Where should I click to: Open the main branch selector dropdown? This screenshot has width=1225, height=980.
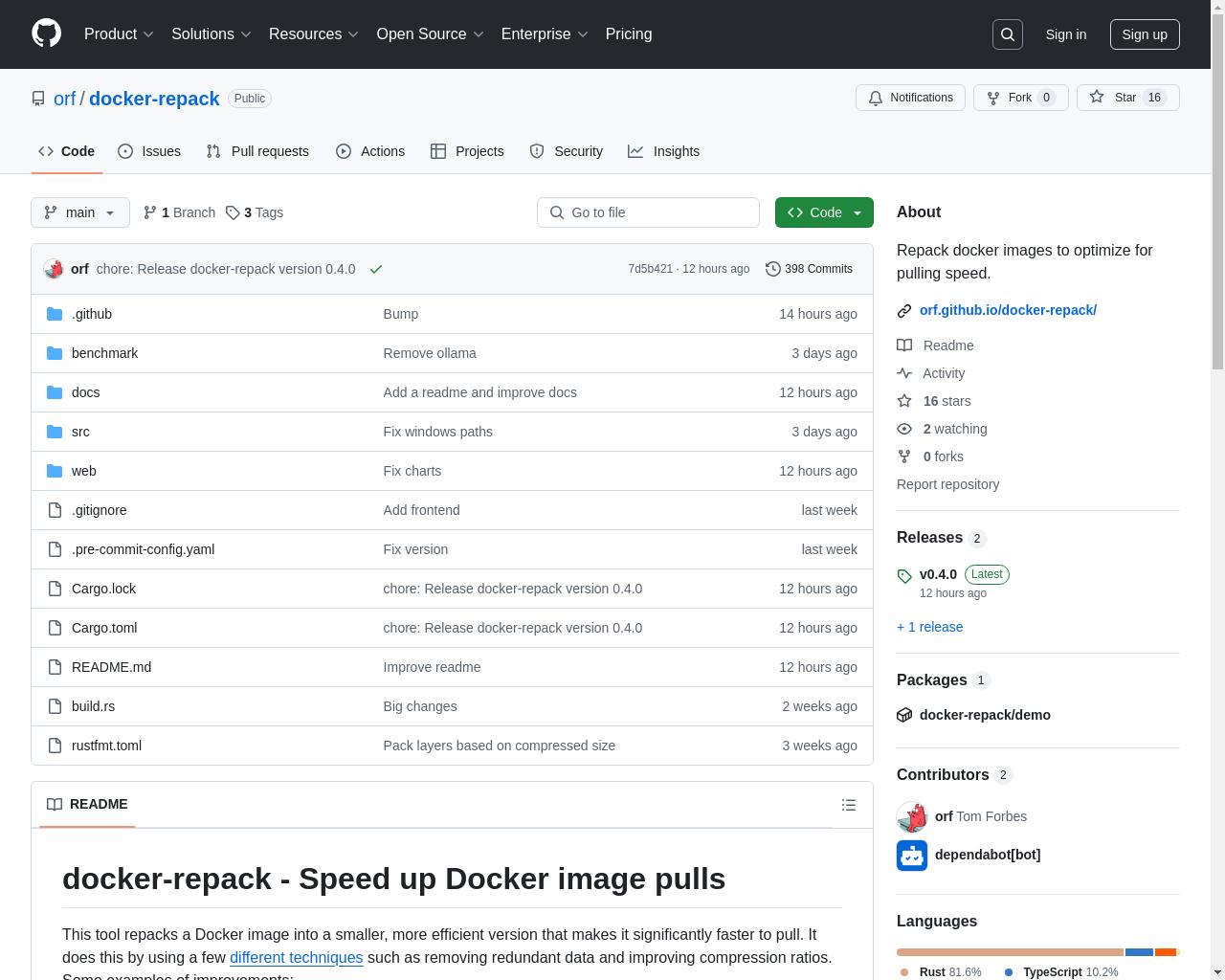(80, 212)
